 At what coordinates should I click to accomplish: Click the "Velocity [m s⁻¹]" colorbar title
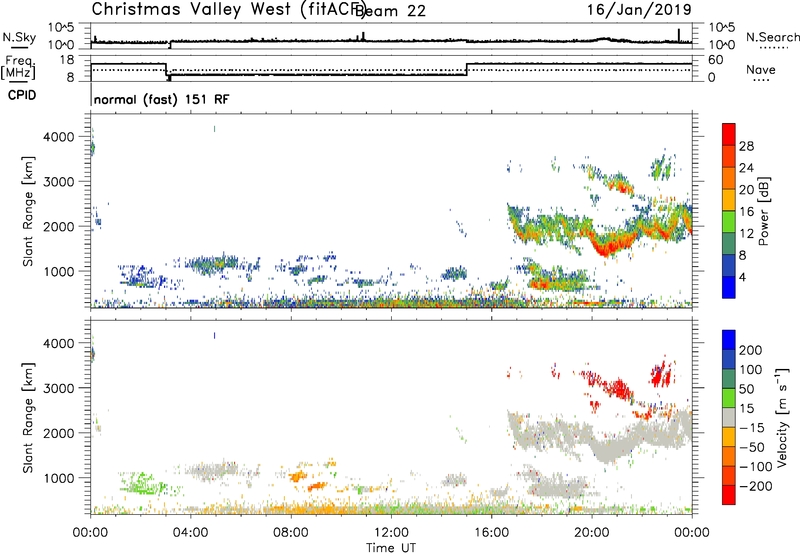pos(782,417)
